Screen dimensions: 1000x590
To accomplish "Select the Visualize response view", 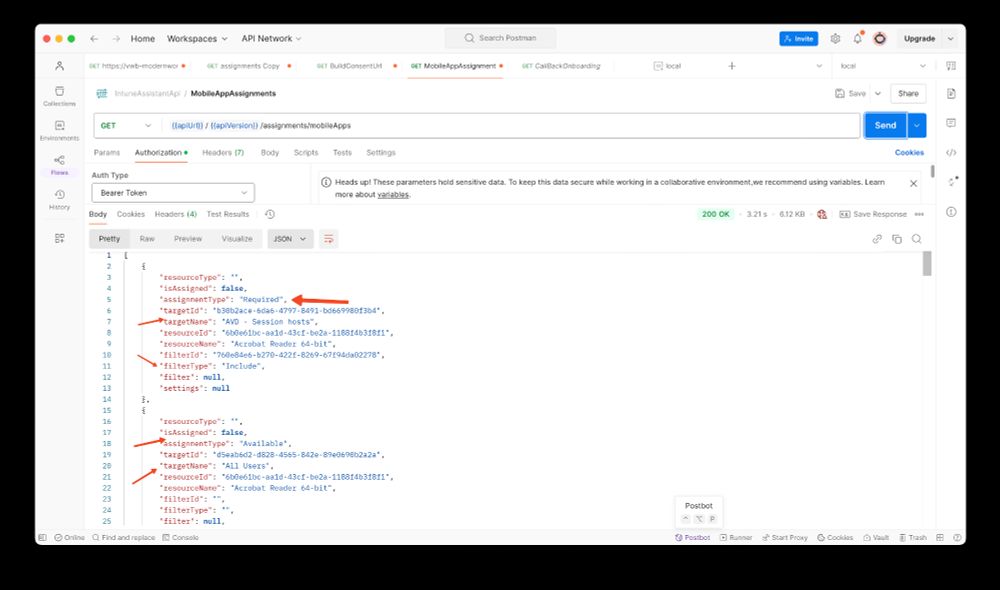I will point(237,239).
